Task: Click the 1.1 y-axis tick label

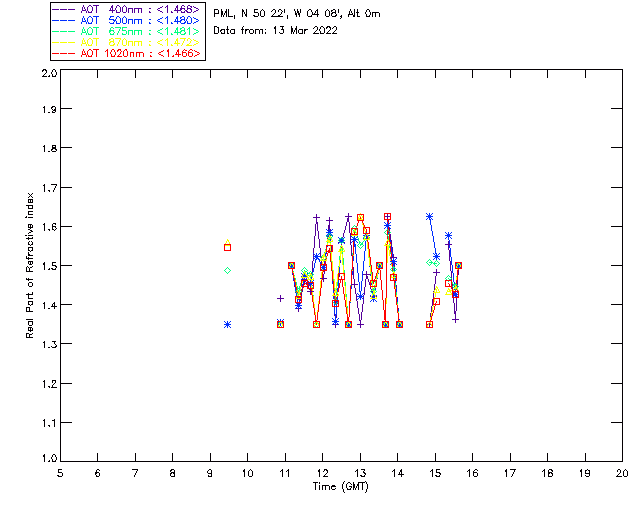Action: (49, 423)
